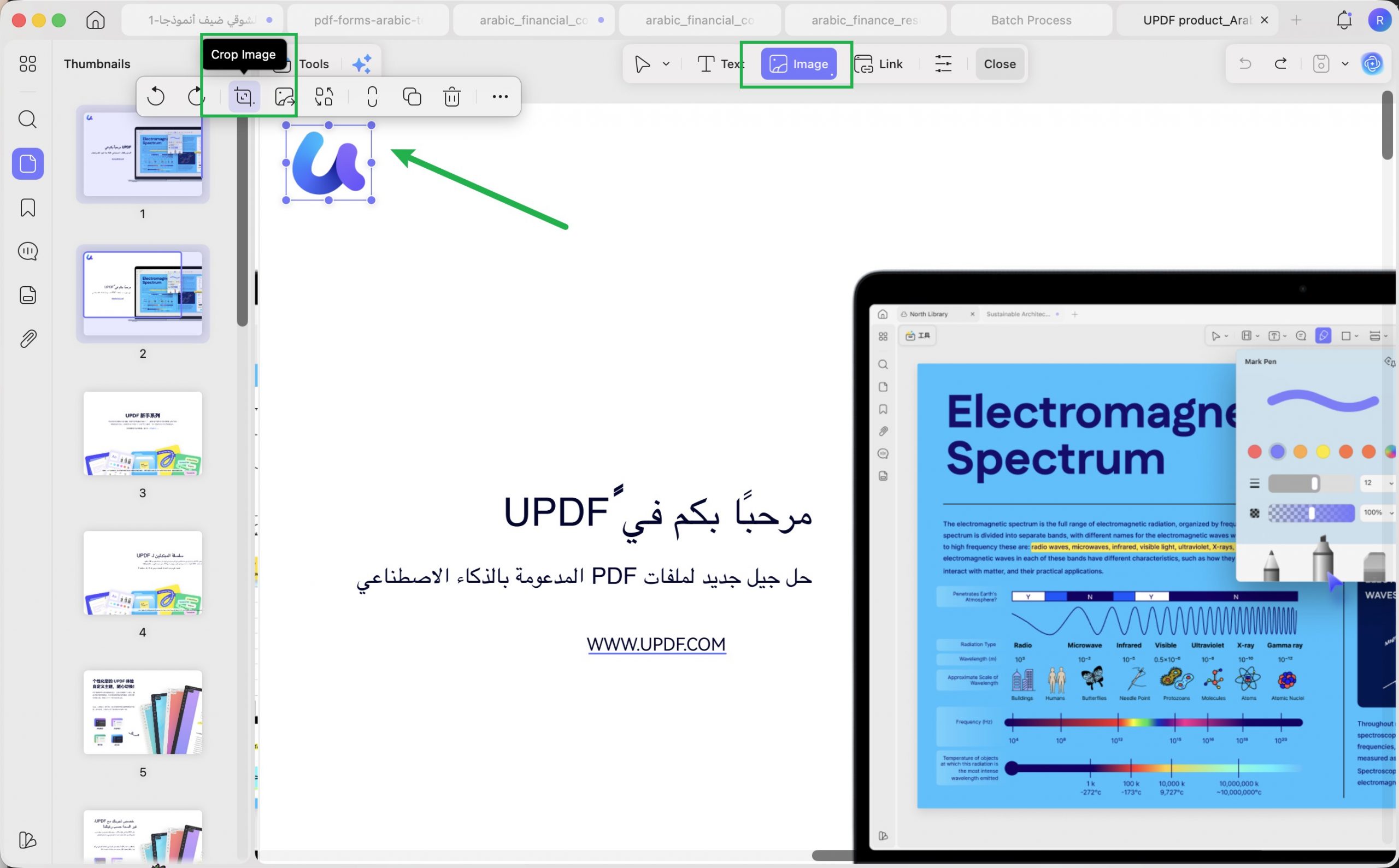Screen dimensions: 1399x868
Task: Click the Replace Image icon
Action: [x=325, y=97]
